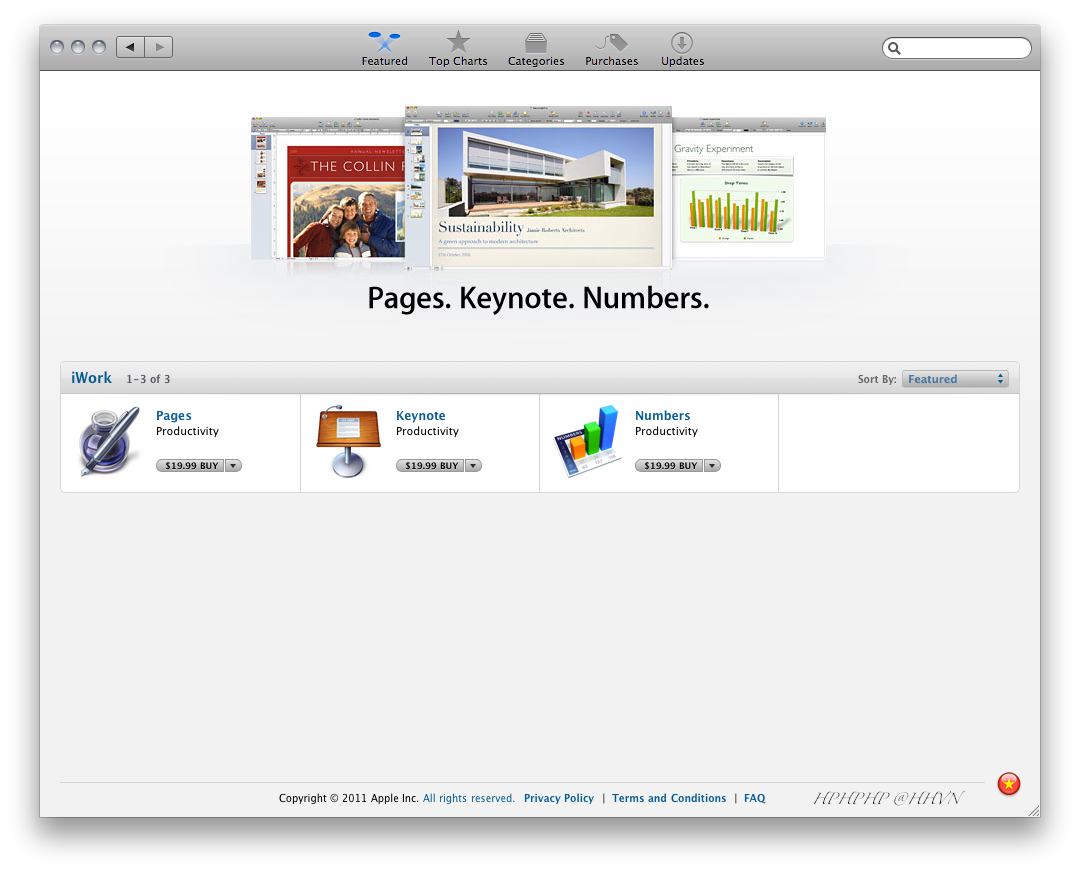Navigate back with the left arrow
The image size is (1080, 872).
click(x=129, y=46)
